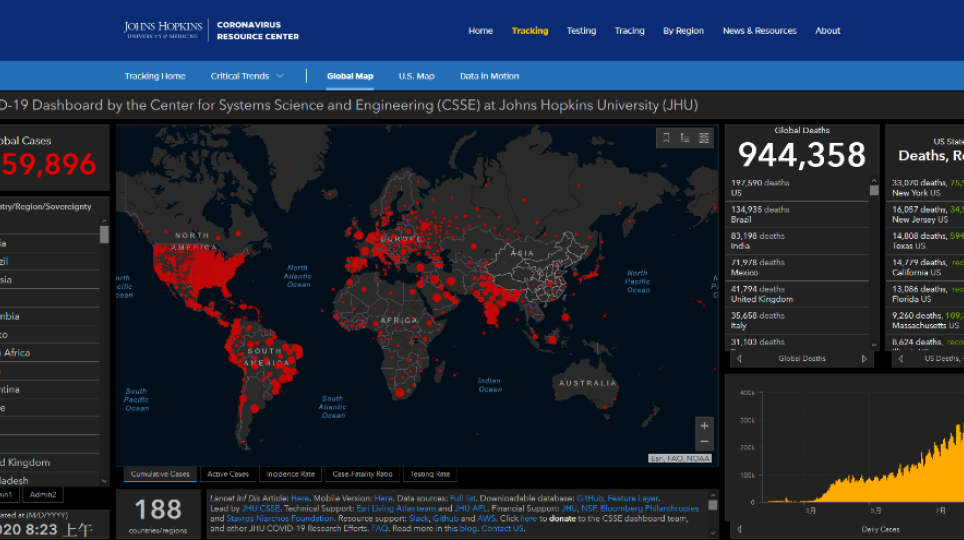Zoom out on the map with minus button
Screen dimensions: 964x540
point(704,442)
